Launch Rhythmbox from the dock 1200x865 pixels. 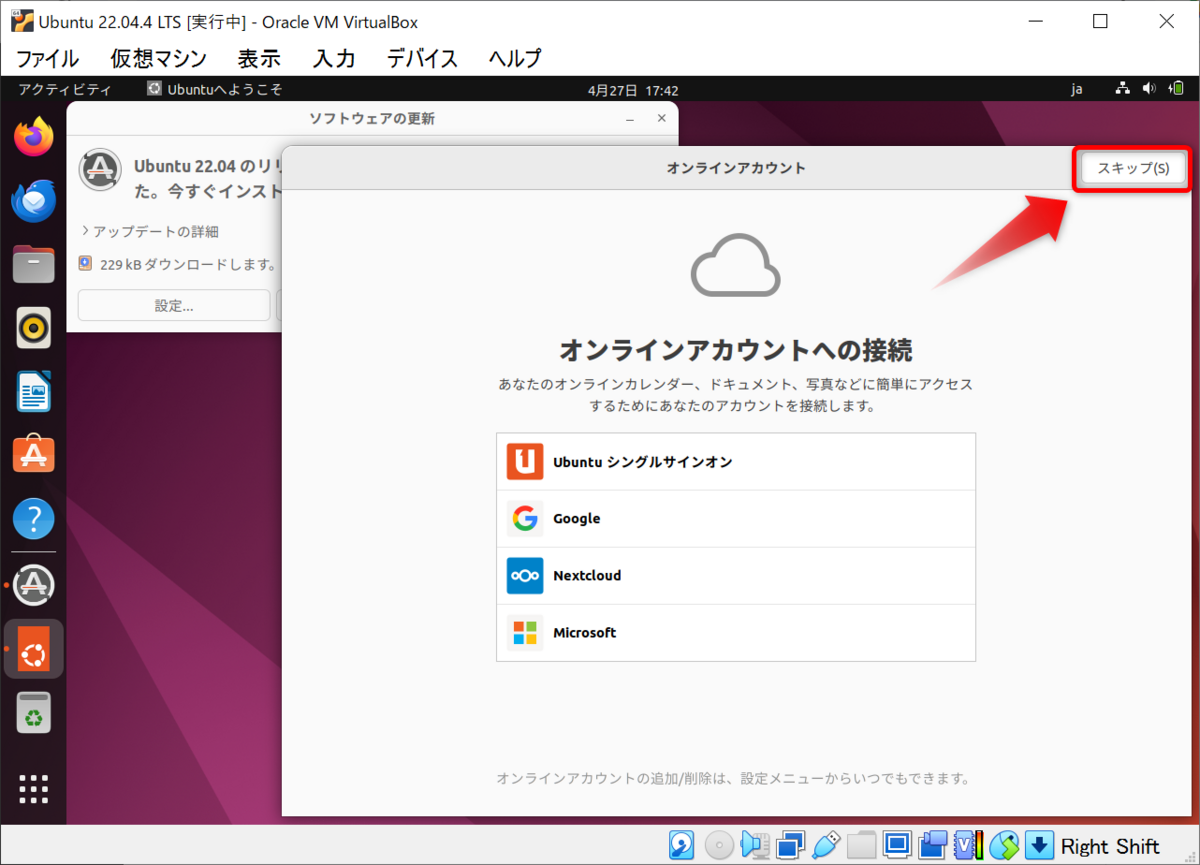(x=34, y=328)
